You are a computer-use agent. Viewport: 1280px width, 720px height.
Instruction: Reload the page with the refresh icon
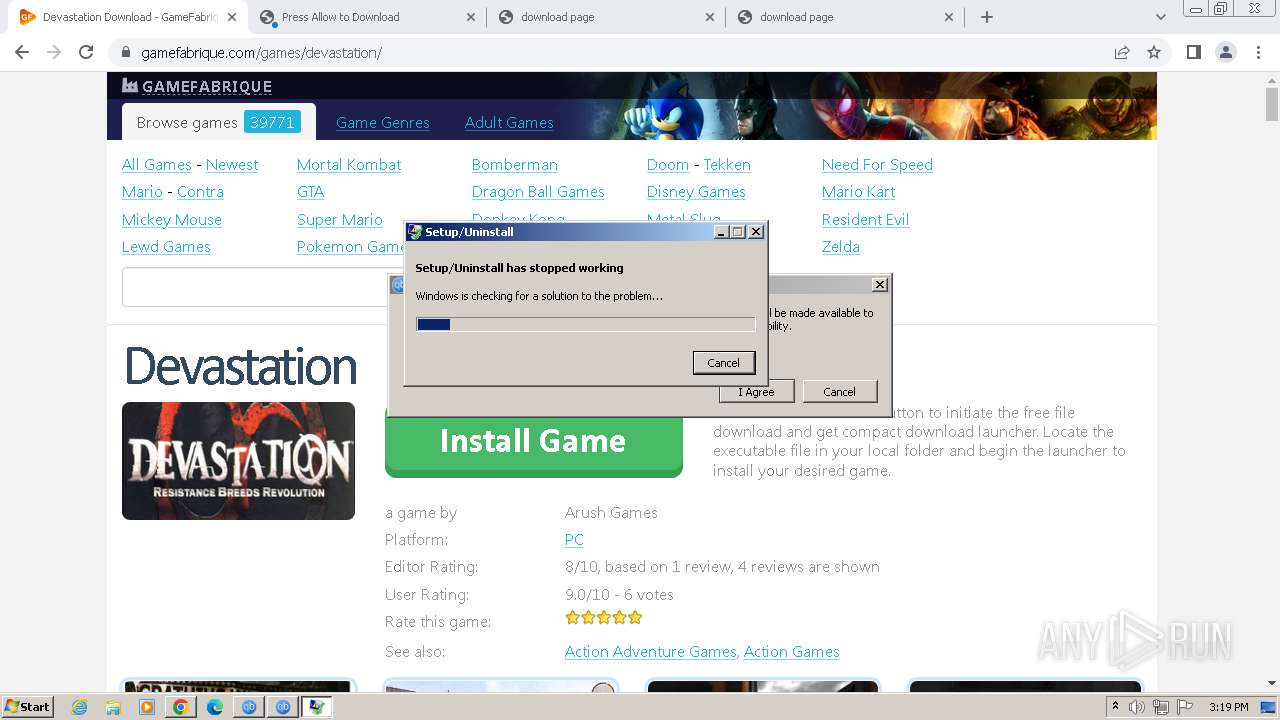[x=86, y=52]
